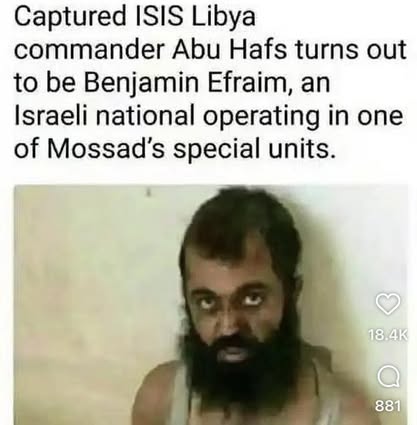This screenshot has width=417, height=425.
Task: Click the word 'ISIS' in the headline
Action: pyautogui.click(x=157, y=16)
